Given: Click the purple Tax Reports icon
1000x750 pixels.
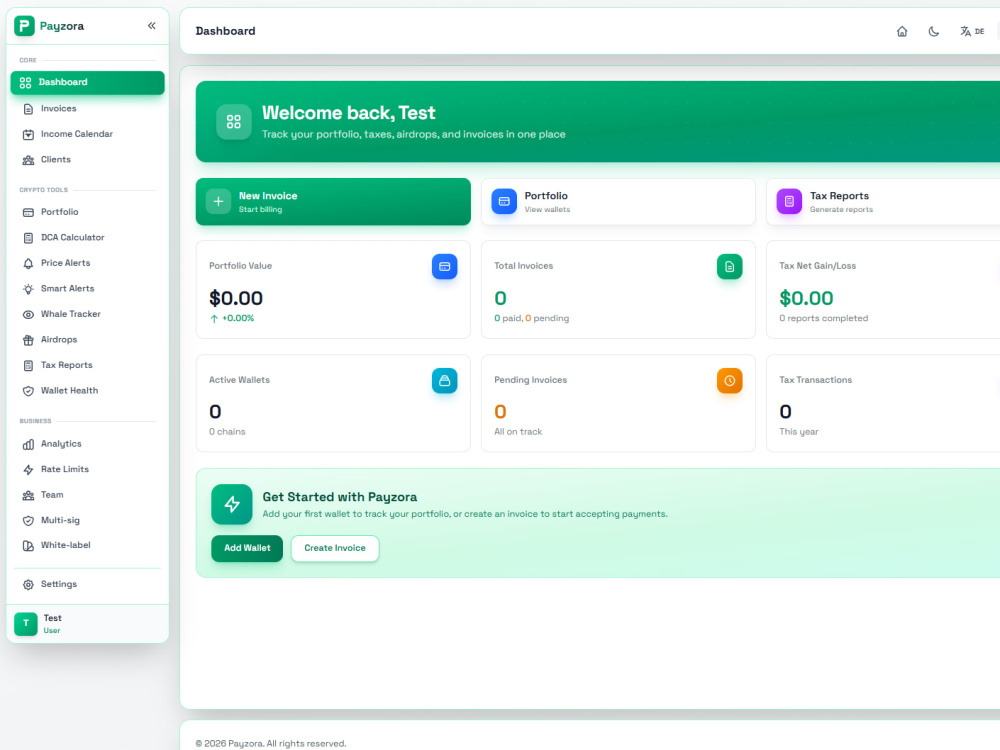Looking at the screenshot, I should (789, 202).
